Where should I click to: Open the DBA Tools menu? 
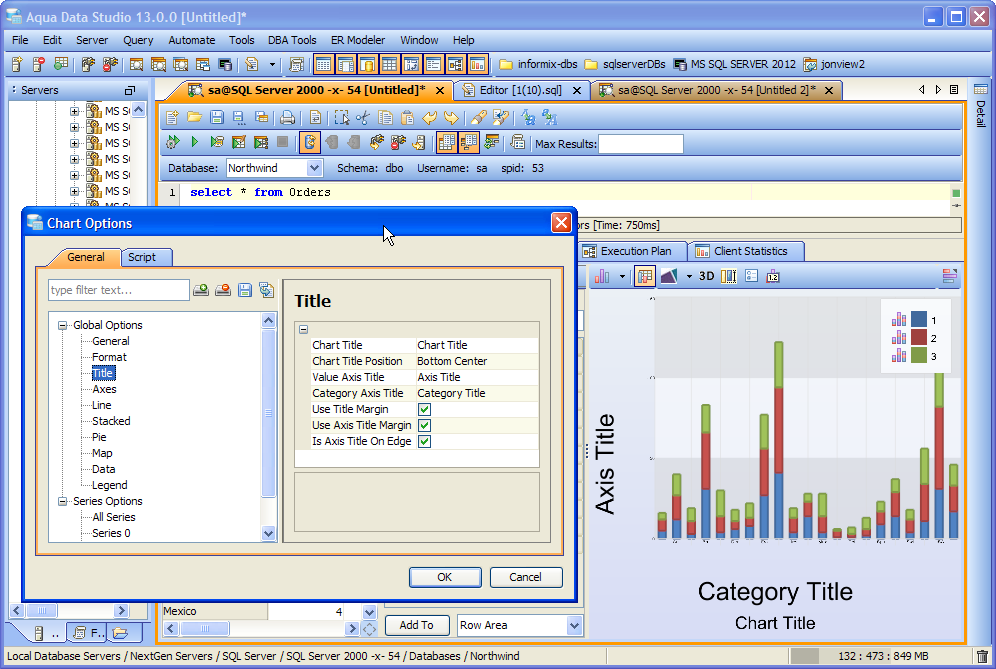point(292,40)
